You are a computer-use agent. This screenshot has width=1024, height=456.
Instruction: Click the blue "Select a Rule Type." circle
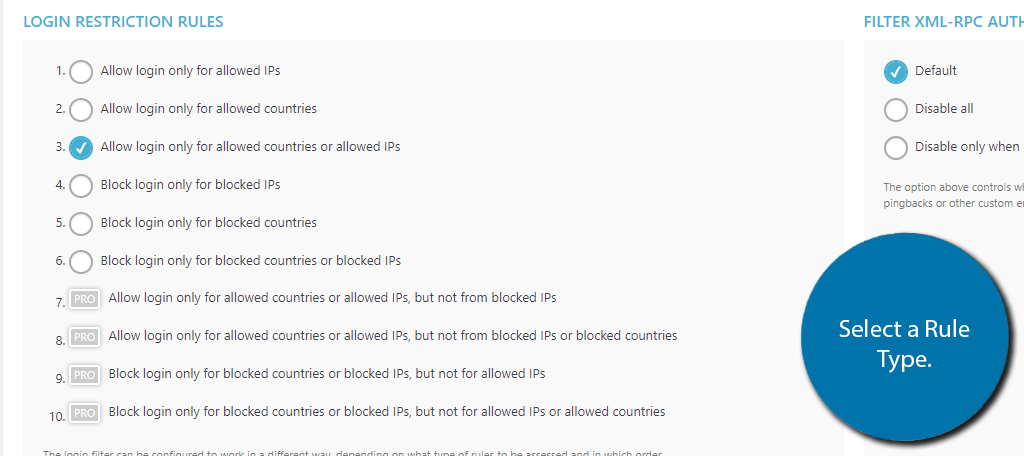tap(904, 336)
